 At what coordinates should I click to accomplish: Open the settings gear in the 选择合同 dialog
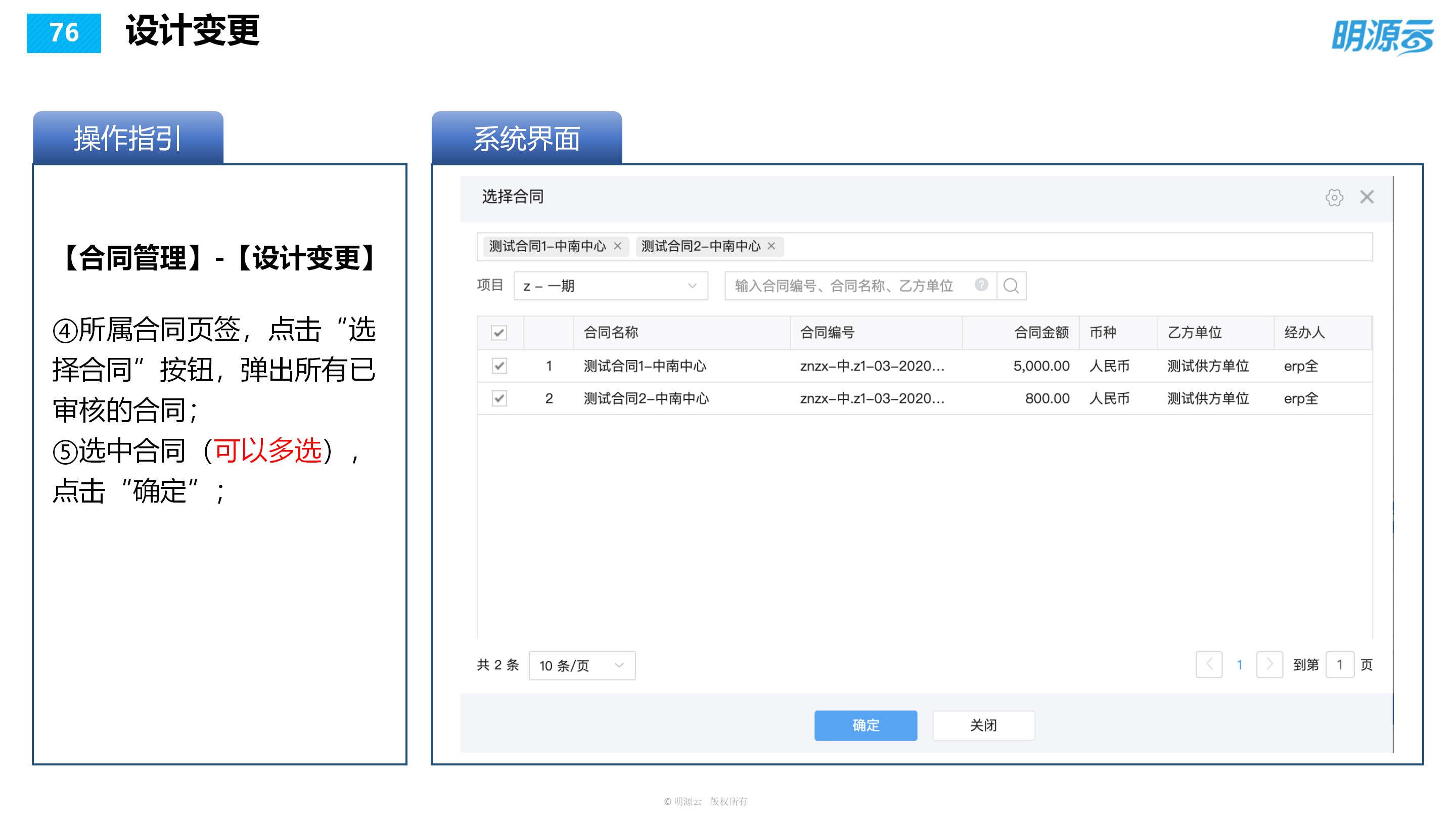click(1335, 197)
